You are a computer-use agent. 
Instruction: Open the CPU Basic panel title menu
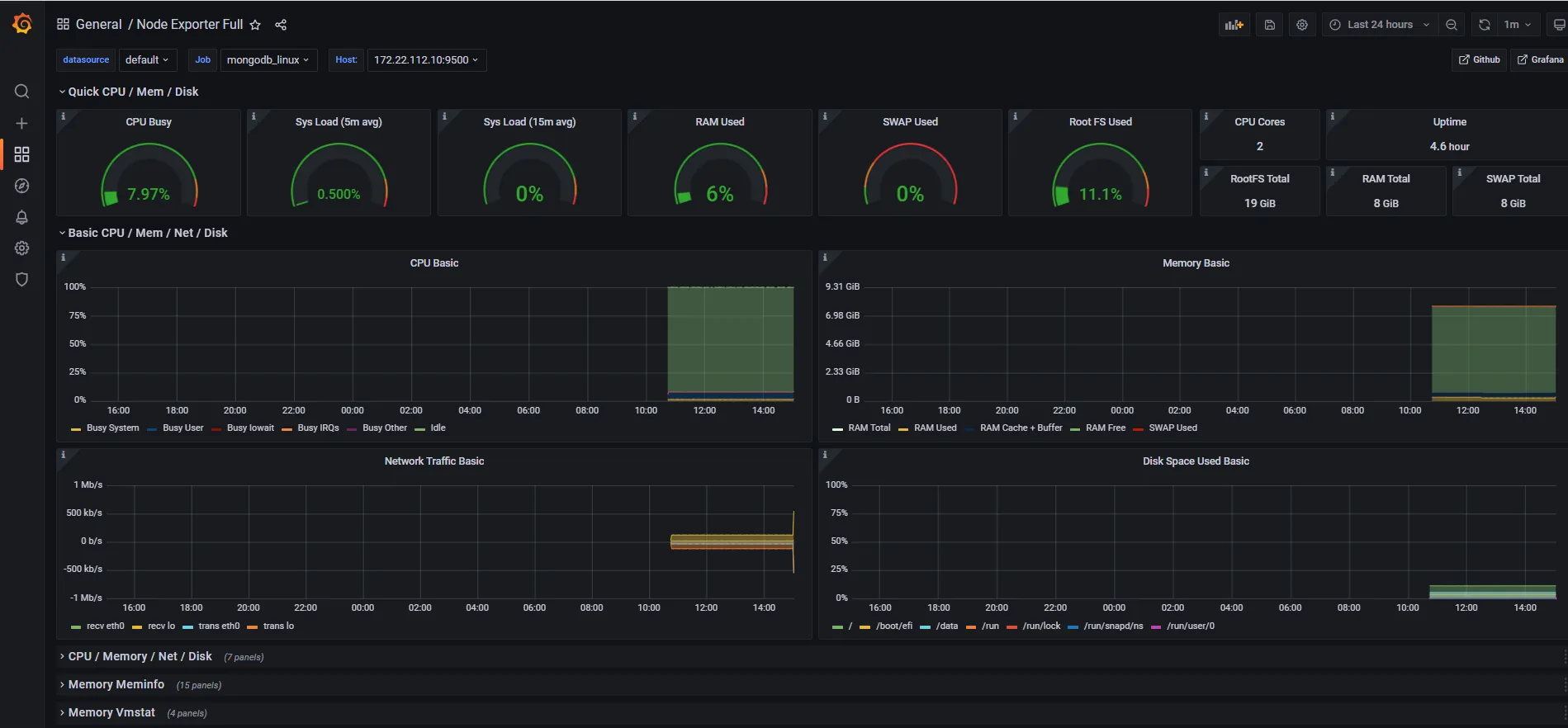coord(434,263)
